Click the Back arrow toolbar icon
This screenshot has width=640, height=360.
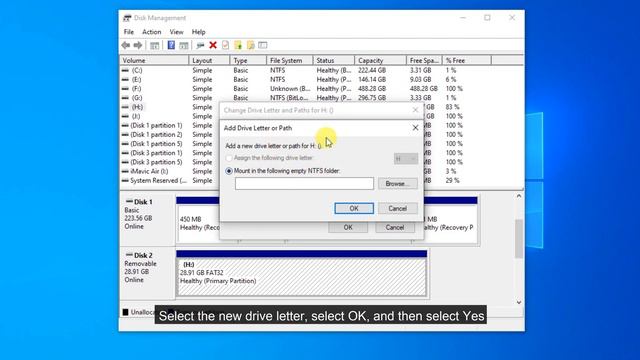coord(126,45)
